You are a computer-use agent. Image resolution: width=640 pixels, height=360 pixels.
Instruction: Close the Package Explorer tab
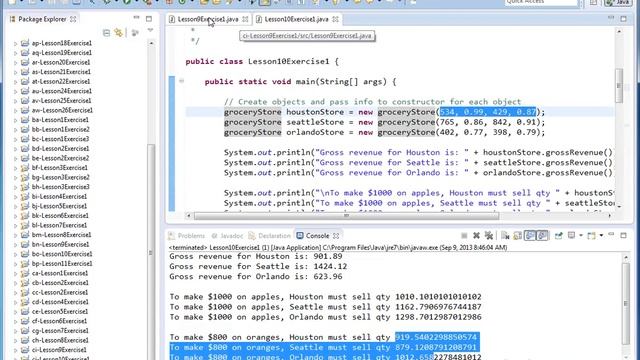tap(73, 19)
